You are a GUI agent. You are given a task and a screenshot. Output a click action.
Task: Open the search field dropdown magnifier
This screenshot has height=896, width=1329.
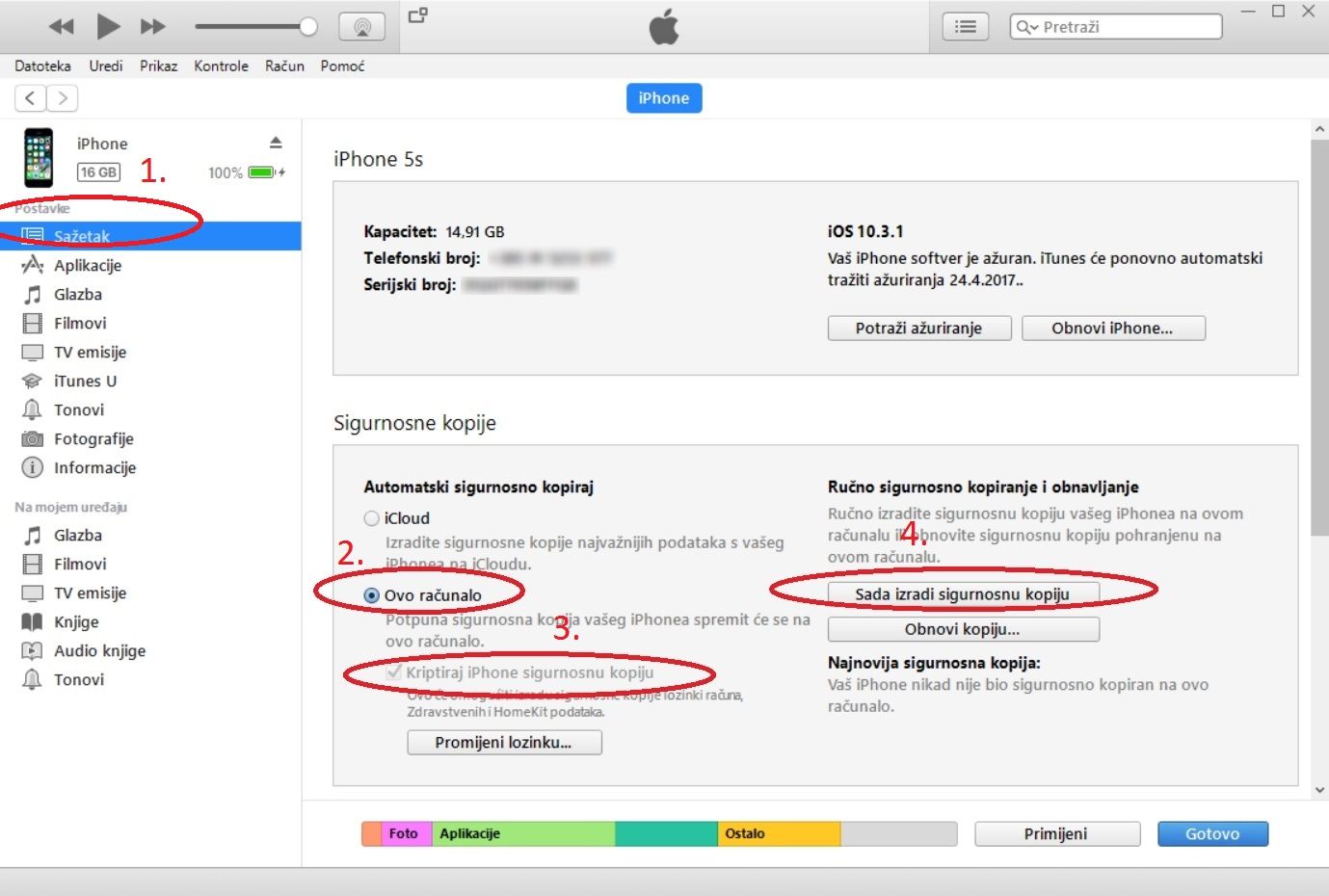coord(1026,27)
